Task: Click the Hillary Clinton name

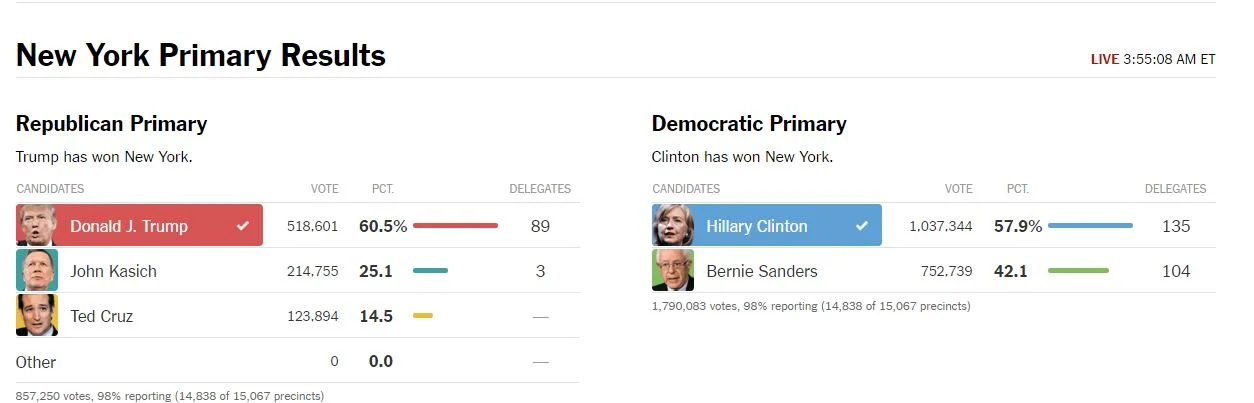Action: pos(756,226)
